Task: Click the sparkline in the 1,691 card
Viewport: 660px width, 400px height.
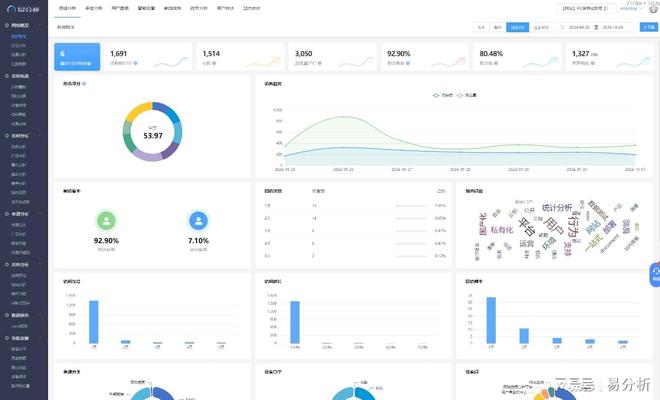Action: pos(171,62)
